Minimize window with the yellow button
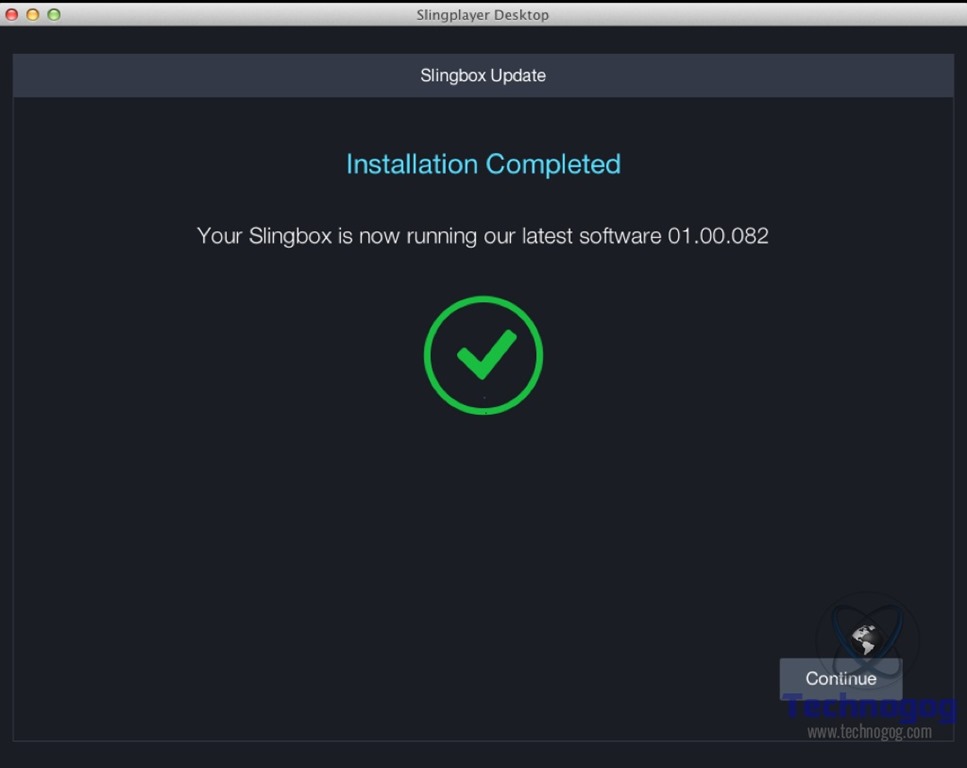Screen dimensions: 967x768 click(x=33, y=14)
